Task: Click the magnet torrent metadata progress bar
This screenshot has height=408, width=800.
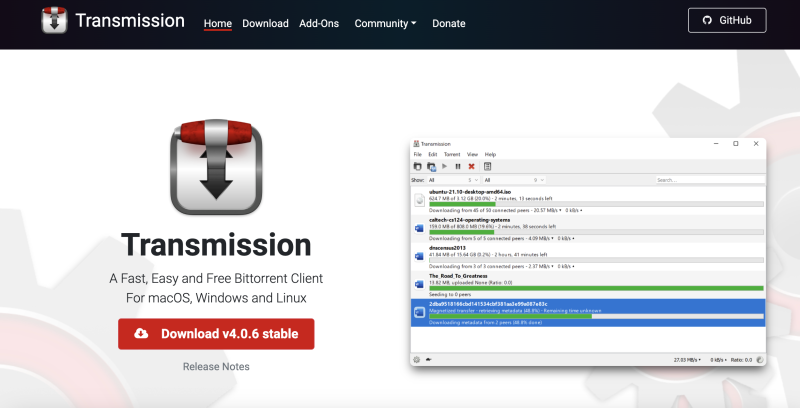Action: point(596,316)
